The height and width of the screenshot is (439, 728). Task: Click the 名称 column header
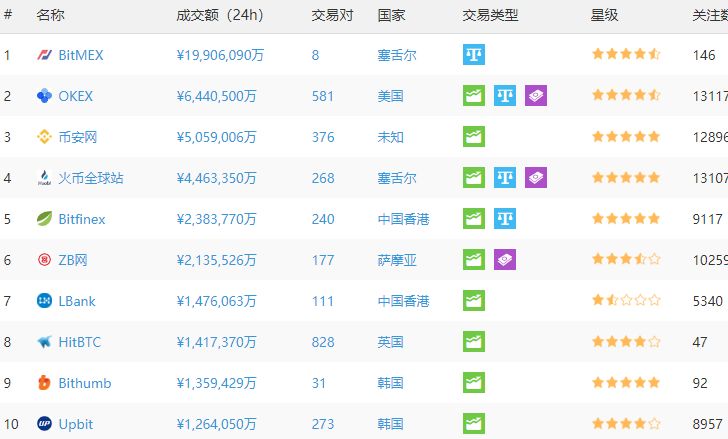coord(50,15)
